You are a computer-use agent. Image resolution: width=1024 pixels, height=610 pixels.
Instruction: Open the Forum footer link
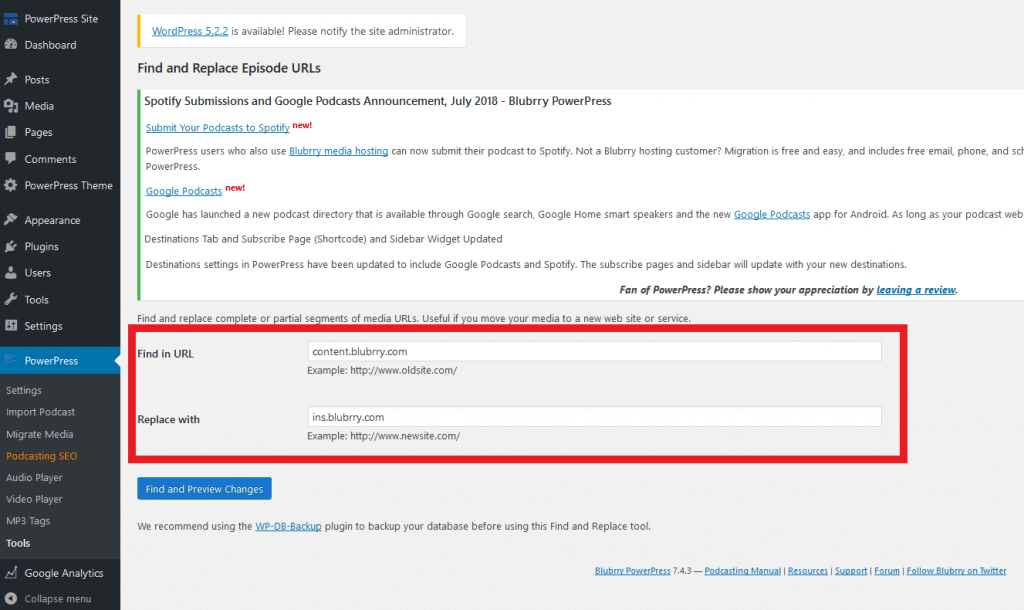coord(887,571)
